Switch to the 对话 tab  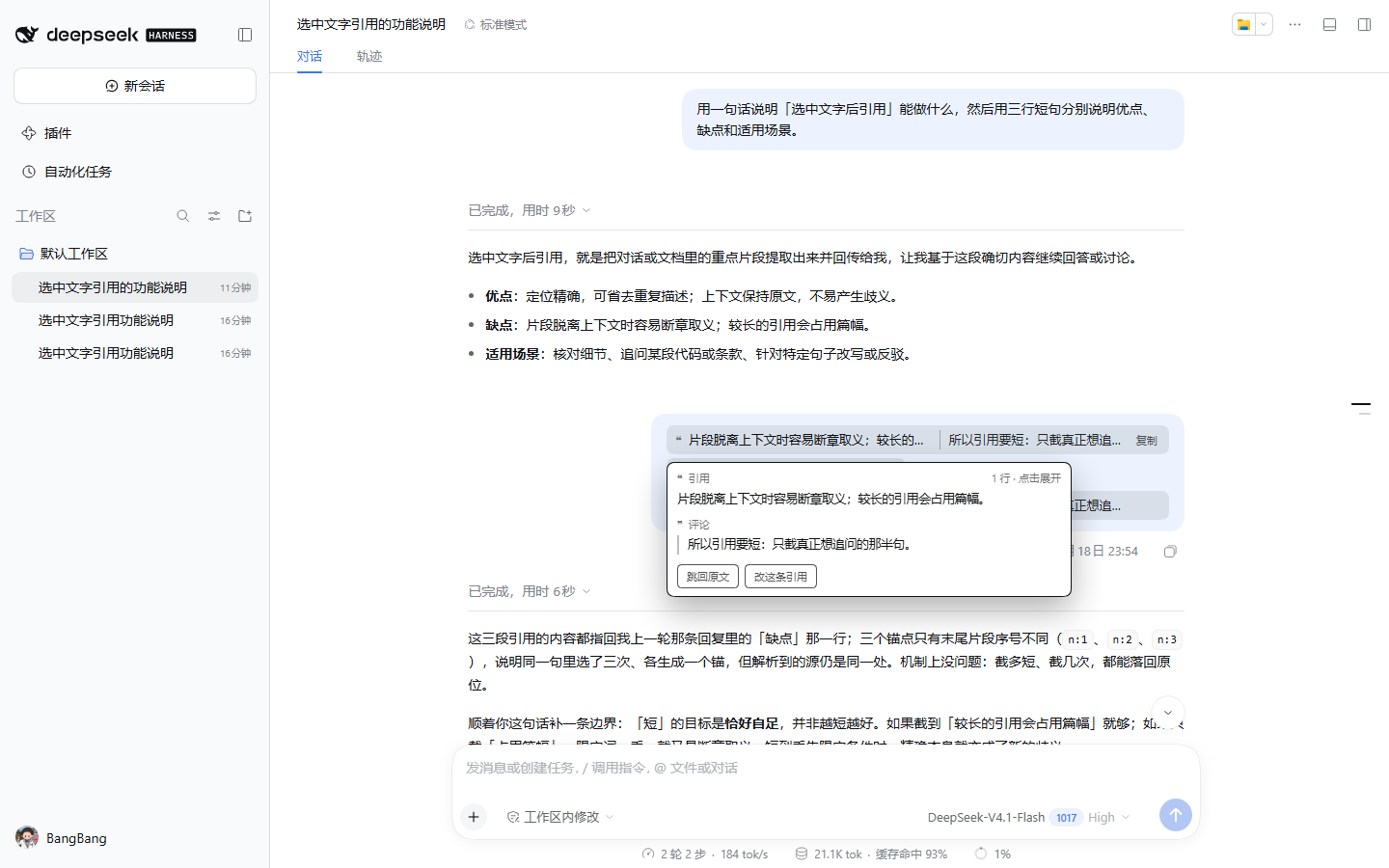[310, 56]
